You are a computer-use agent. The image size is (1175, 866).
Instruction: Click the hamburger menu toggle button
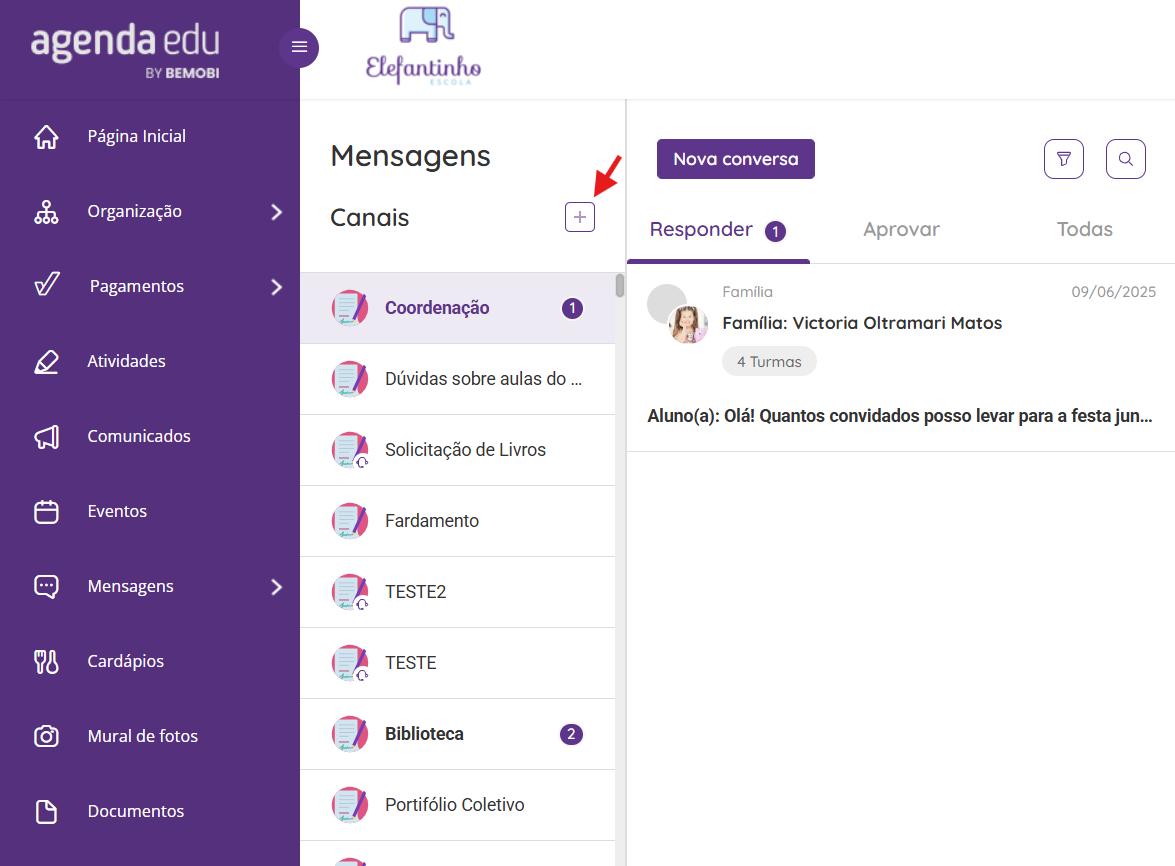pyautogui.click(x=299, y=47)
